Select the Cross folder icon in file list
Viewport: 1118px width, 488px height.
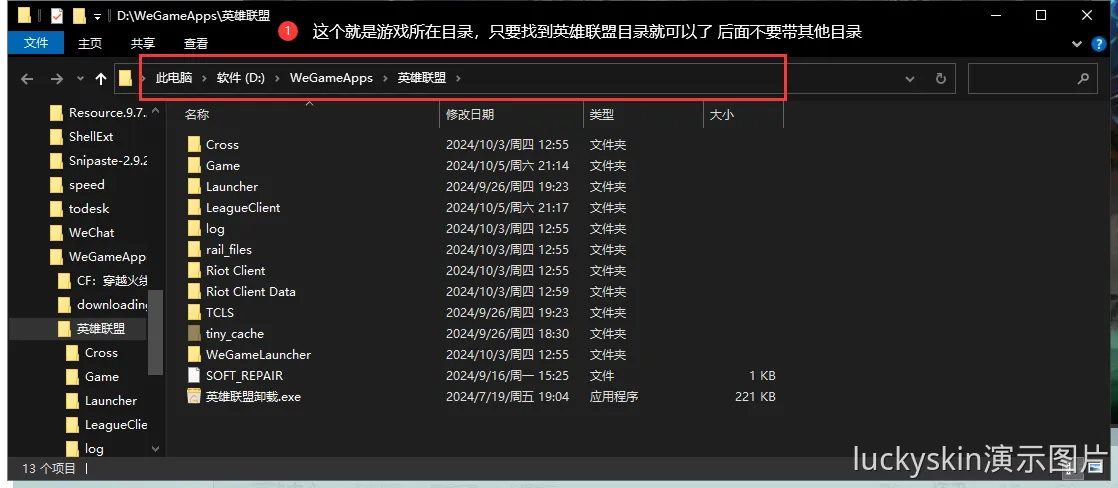pyautogui.click(x=194, y=144)
